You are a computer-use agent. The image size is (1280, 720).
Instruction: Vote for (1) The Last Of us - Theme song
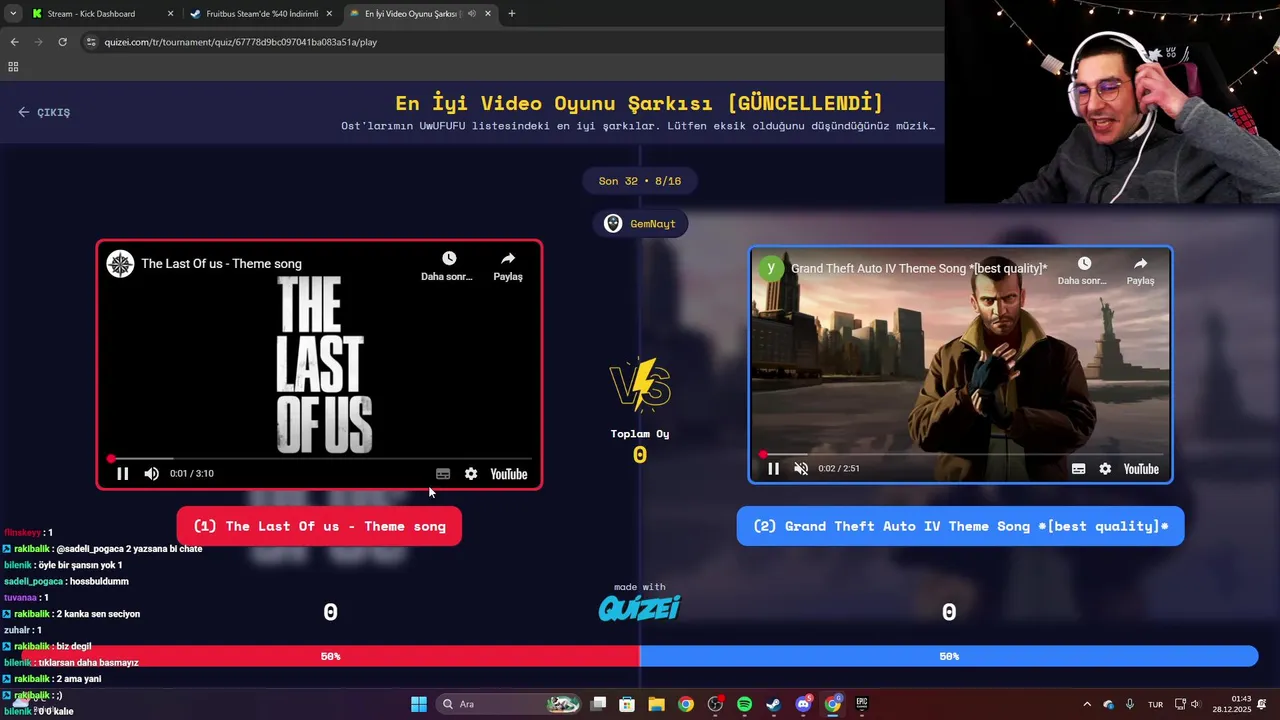[319, 526]
